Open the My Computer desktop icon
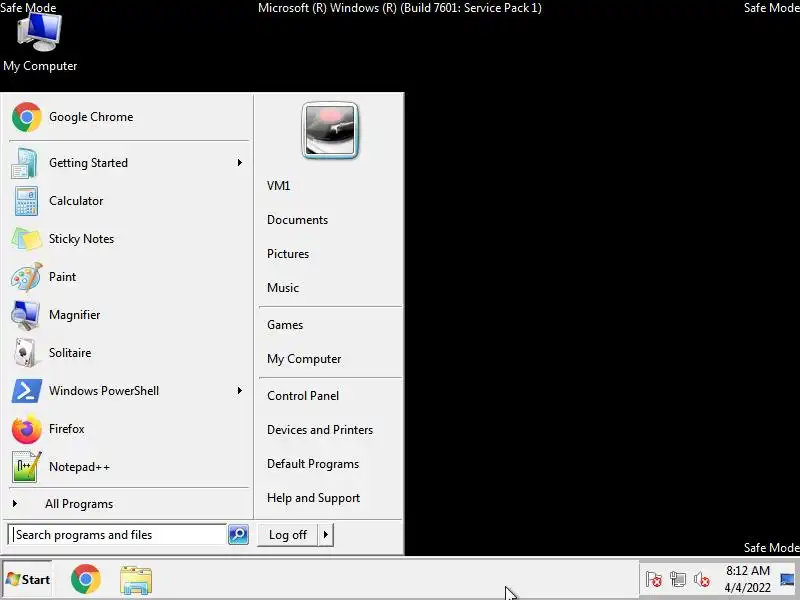Screen dimensions: 800x600 point(40,32)
